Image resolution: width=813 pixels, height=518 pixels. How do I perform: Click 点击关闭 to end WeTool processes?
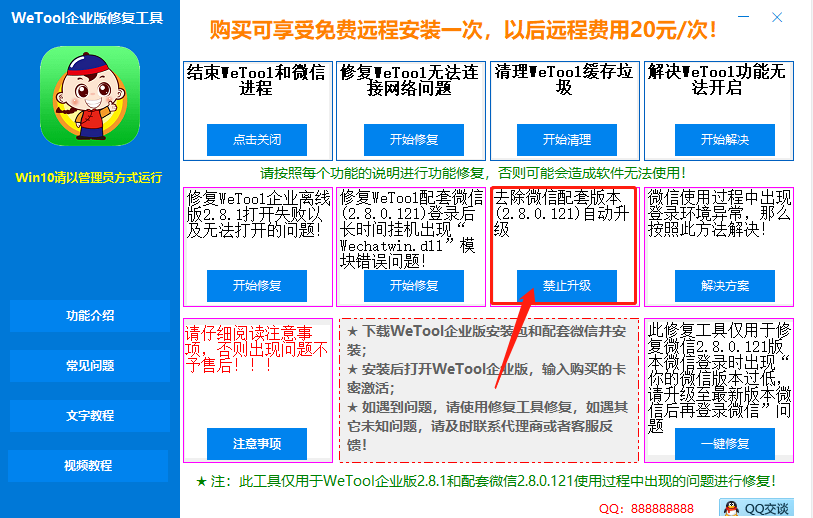(257, 139)
